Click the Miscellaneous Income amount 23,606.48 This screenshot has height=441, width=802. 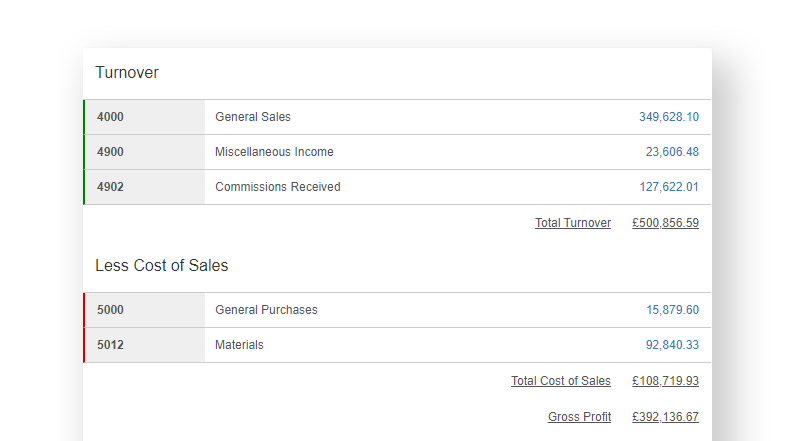671,152
